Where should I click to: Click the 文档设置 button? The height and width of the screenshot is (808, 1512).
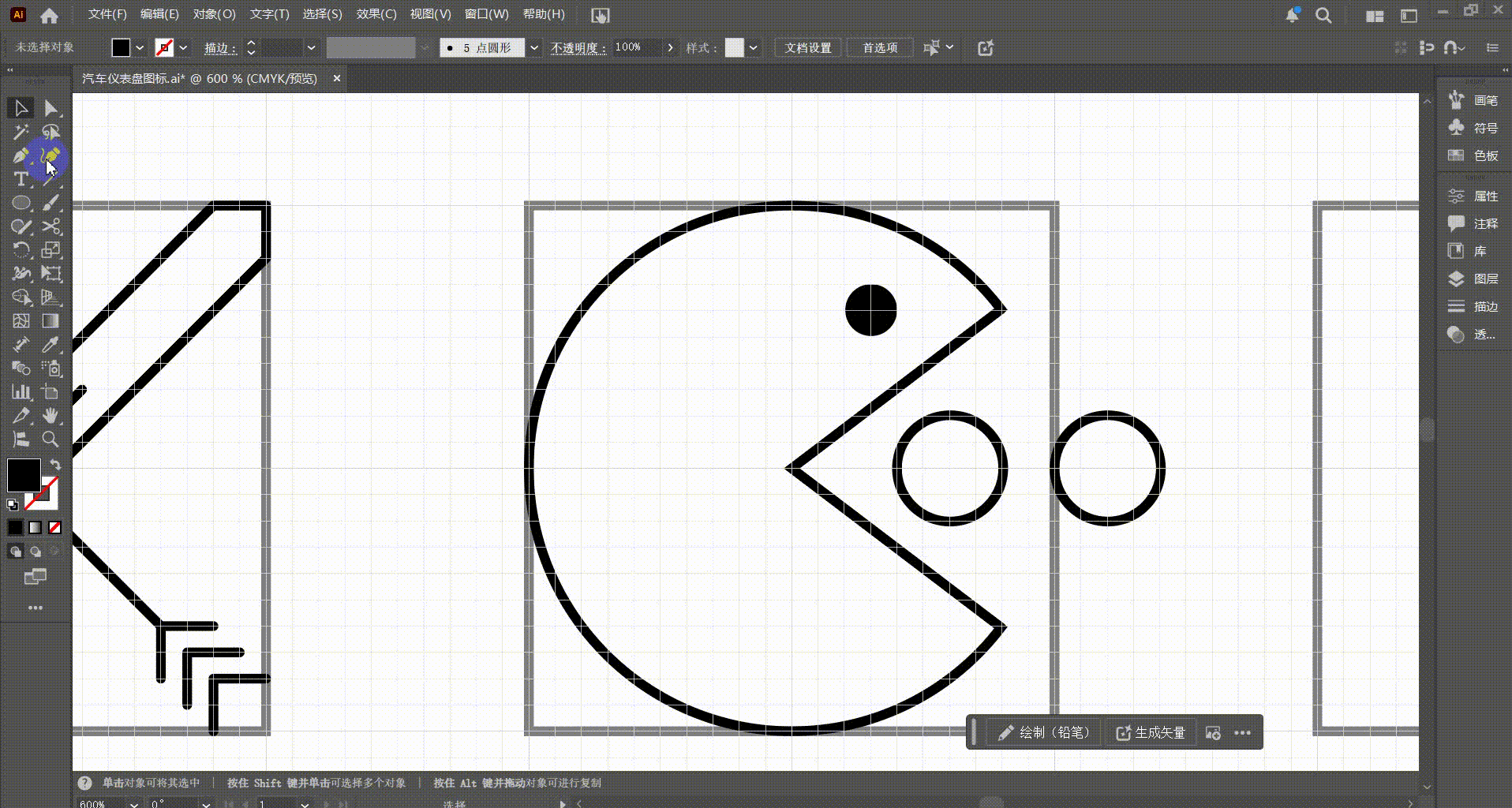pos(808,48)
